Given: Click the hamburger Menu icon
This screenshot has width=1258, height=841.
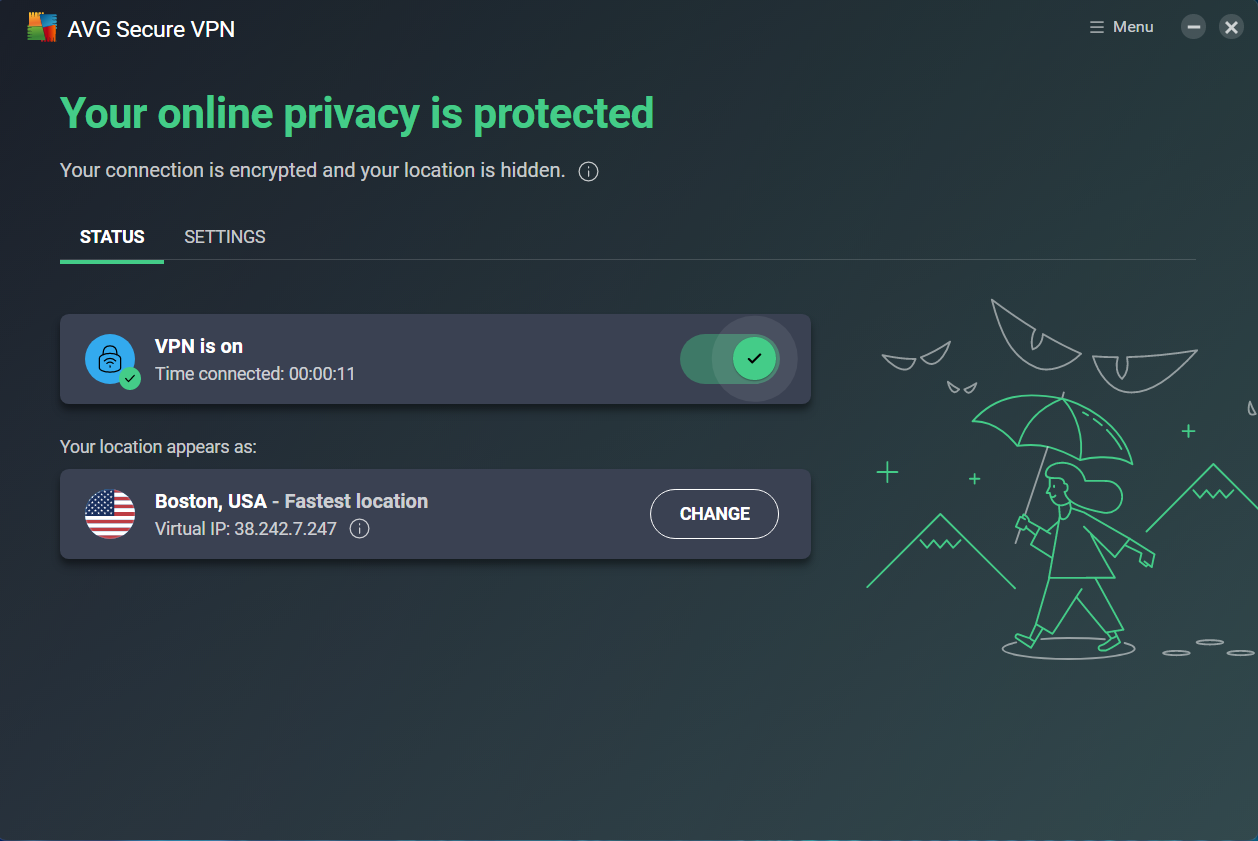Looking at the screenshot, I should click(x=1097, y=27).
